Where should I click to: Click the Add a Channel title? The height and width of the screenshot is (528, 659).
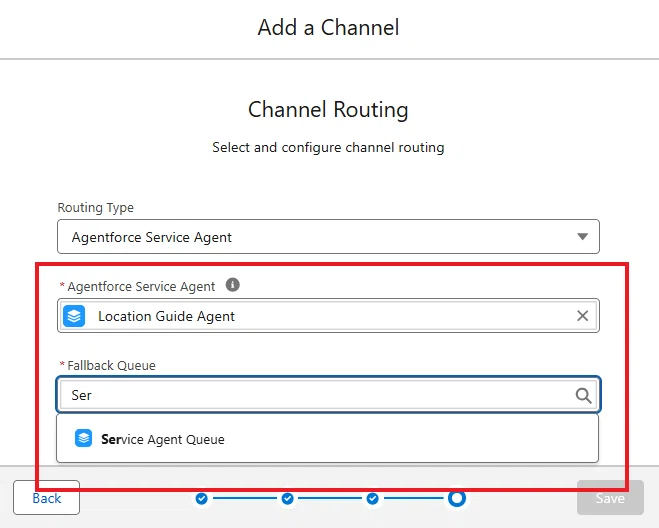pos(328,28)
